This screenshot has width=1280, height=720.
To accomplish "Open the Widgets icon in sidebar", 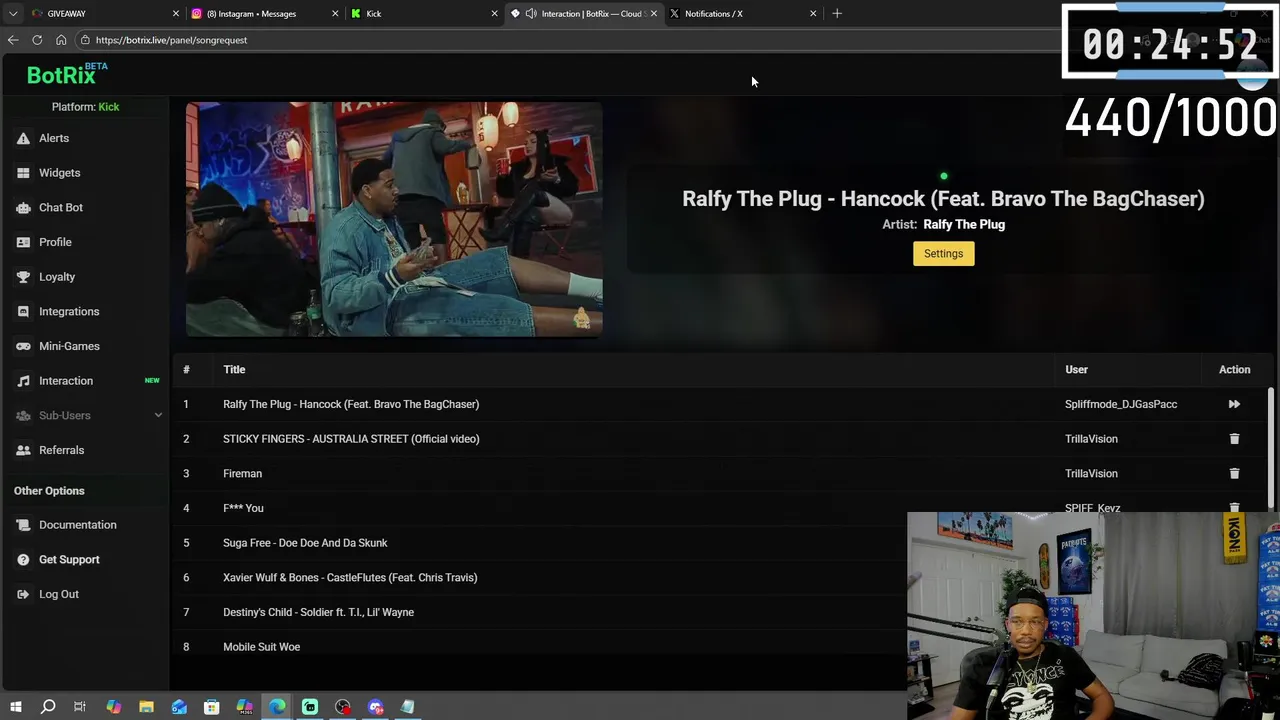I will (x=23, y=173).
